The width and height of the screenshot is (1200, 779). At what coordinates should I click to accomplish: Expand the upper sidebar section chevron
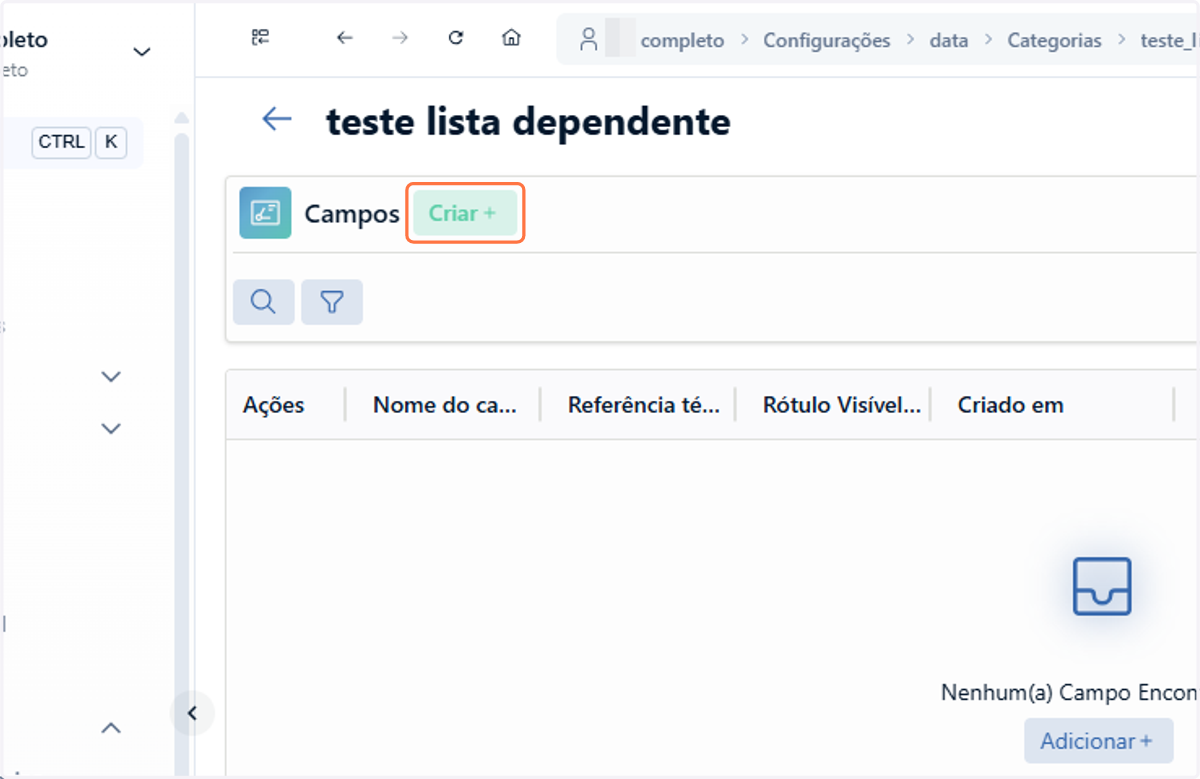click(x=112, y=377)
